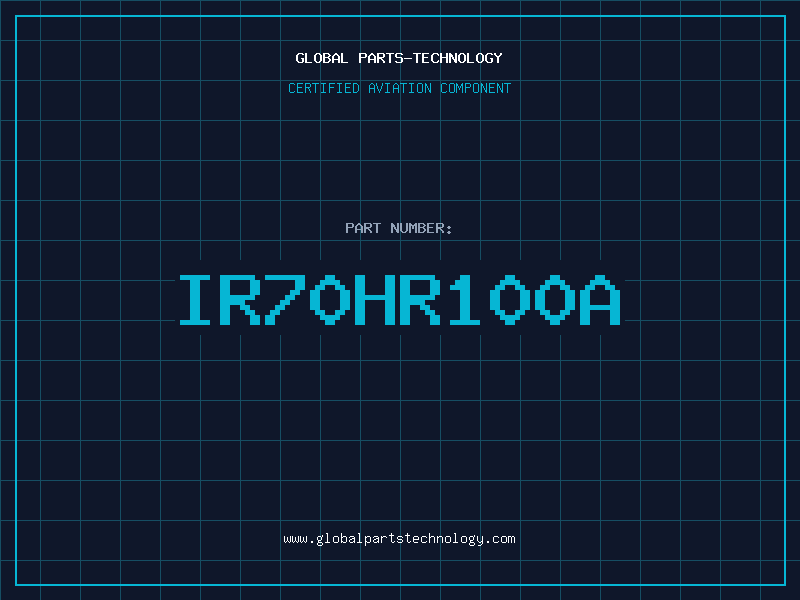This screenshot has width=800, height=600.
Task: Open www.globalpartstechnology.com link
Action: pos(399,539)
